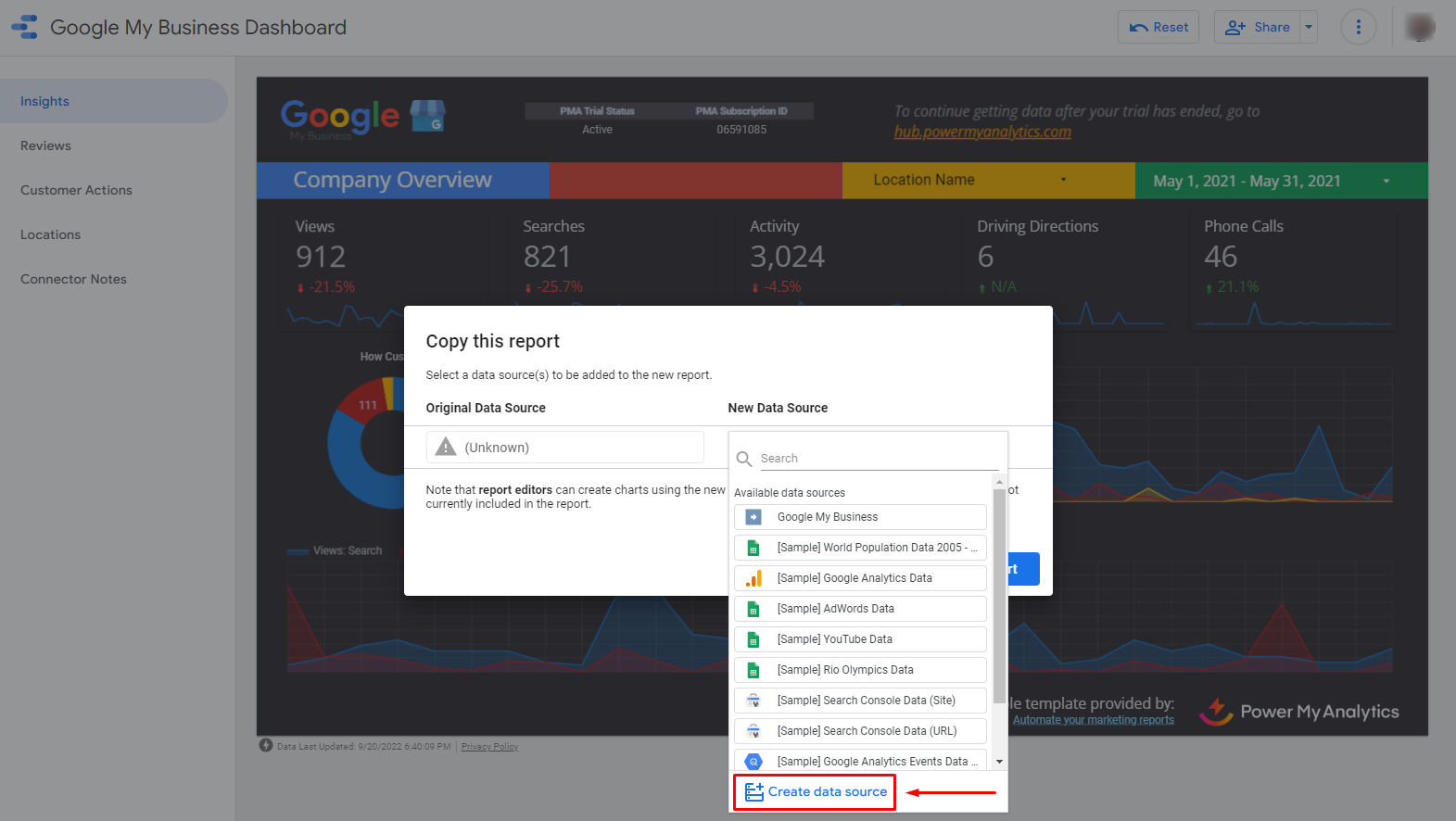The image size is (1456, 821).
Task: Click the Looker Studio logo icon
Action: pyautogui.click(x=25, y=27)
